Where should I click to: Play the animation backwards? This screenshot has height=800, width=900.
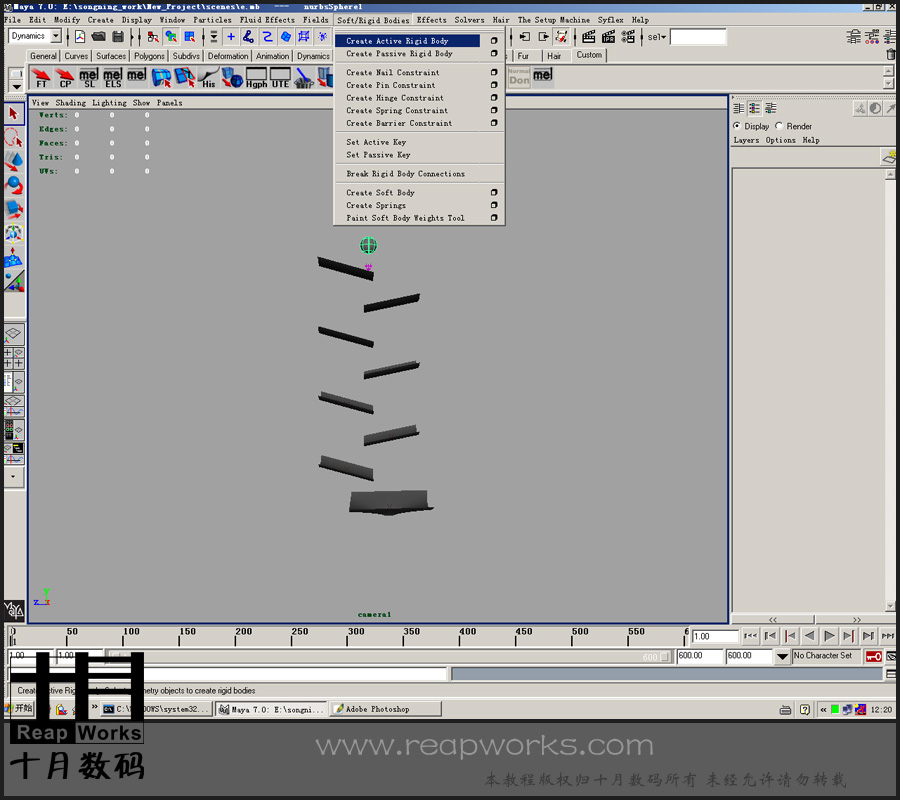pos(809,636)
